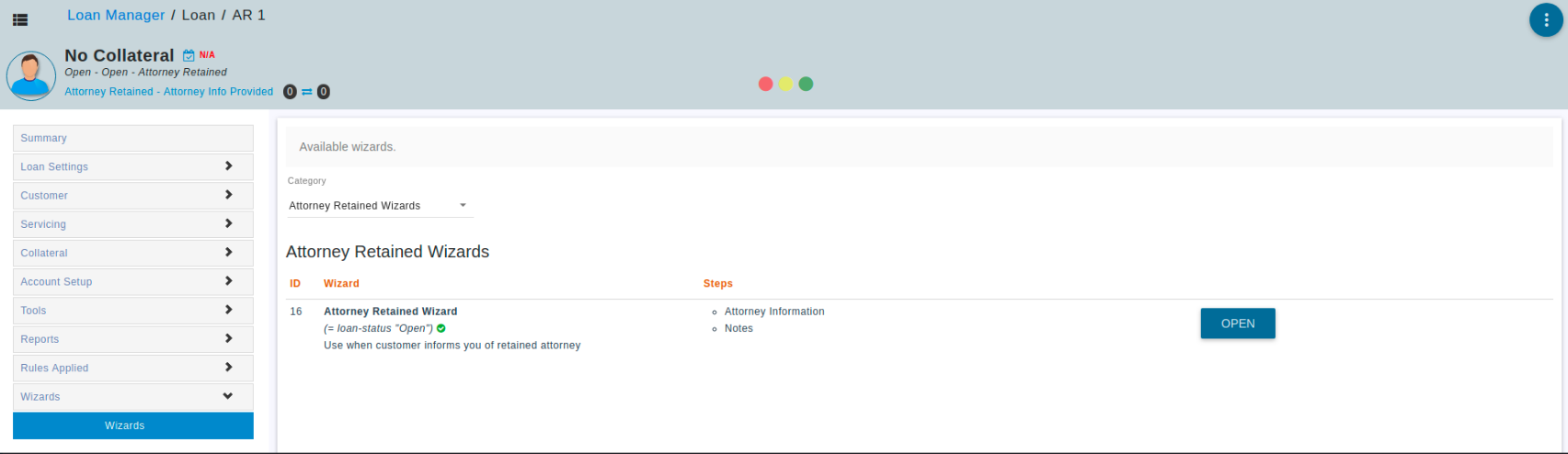
Task: Expand the Account Setup section
Action: [x=133, y=281]
